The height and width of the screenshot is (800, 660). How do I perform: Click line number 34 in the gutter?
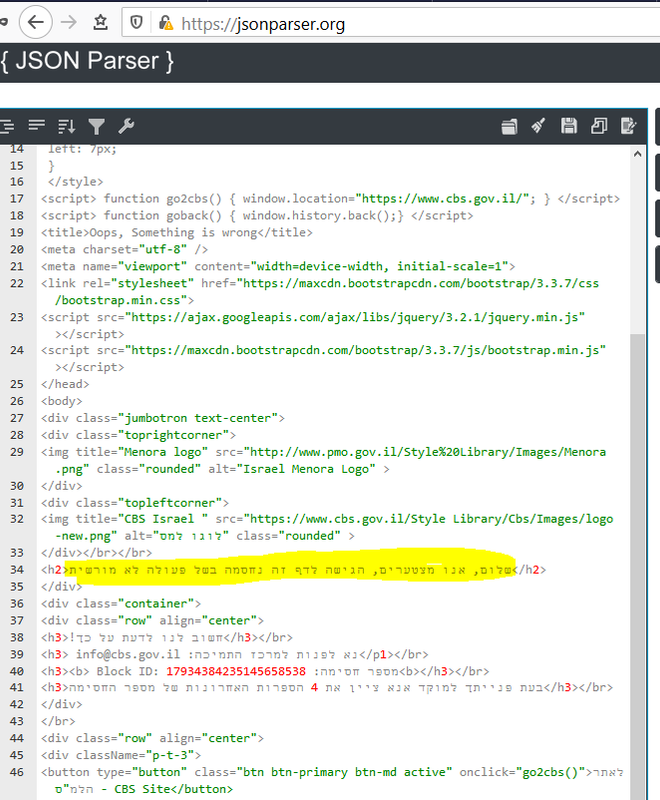pyautogui.click(x=17, y=570)
